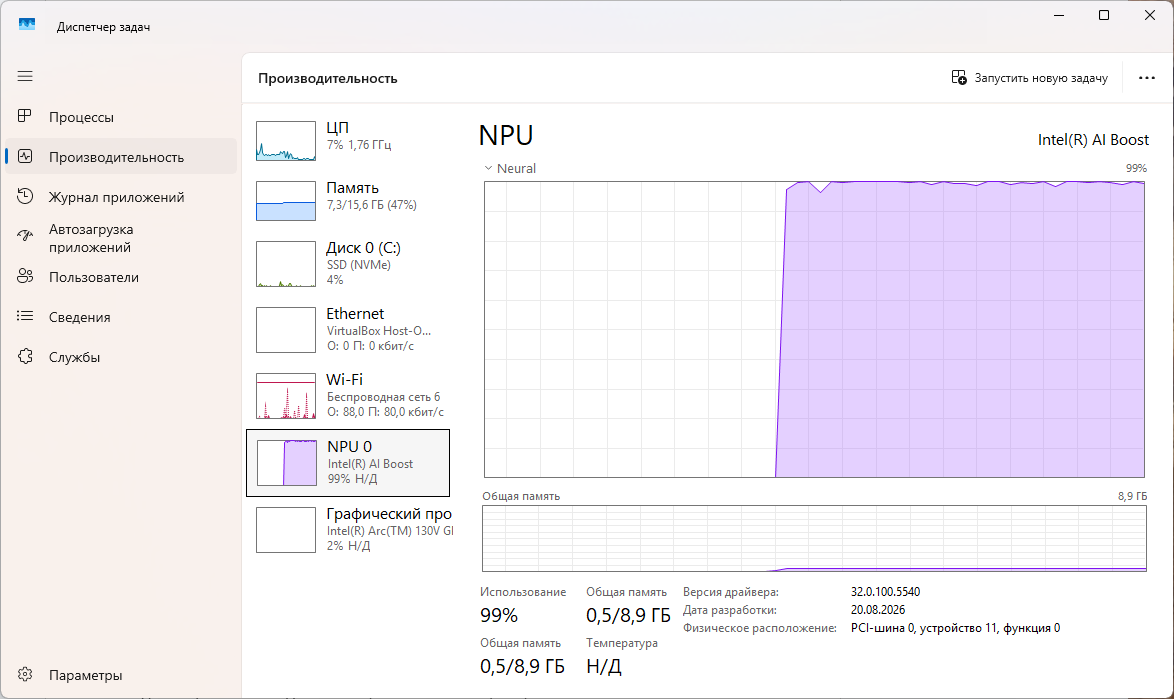Expand the Neural graph selector chevron
1174x699 pixels.
[x=488, y=168]
